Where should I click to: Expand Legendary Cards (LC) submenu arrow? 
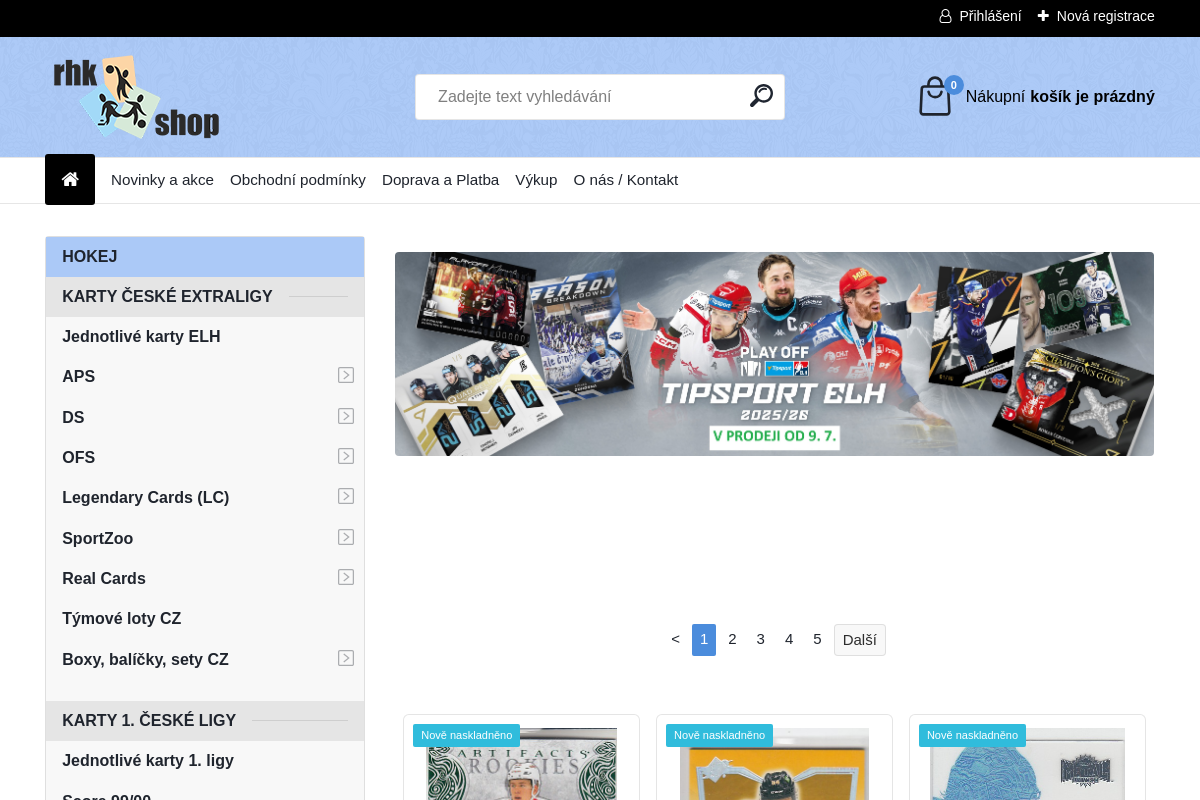pos(346,496)
